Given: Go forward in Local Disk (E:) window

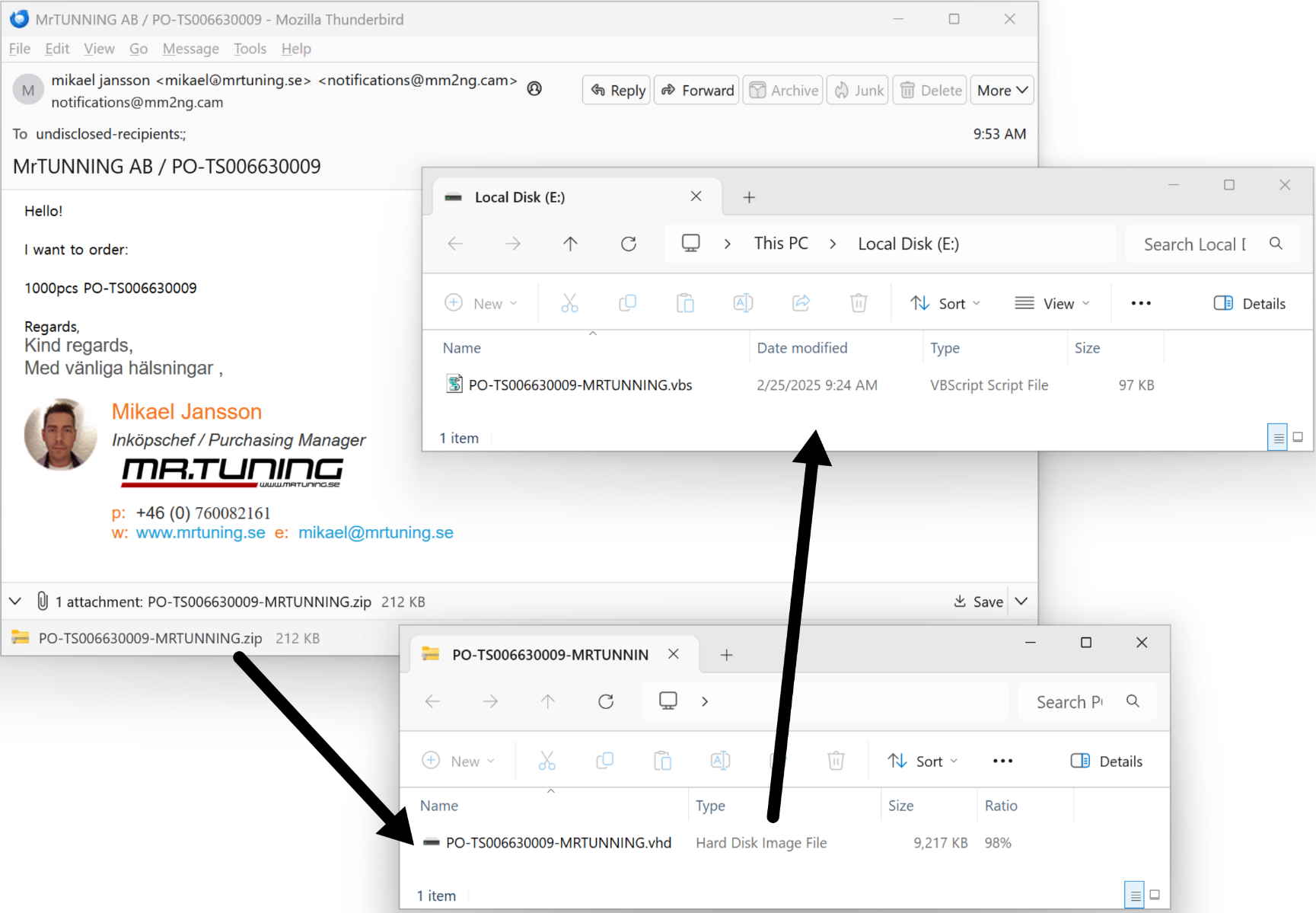Looking at the screenshot, I should pyautogui.click(x=513, y=244).
